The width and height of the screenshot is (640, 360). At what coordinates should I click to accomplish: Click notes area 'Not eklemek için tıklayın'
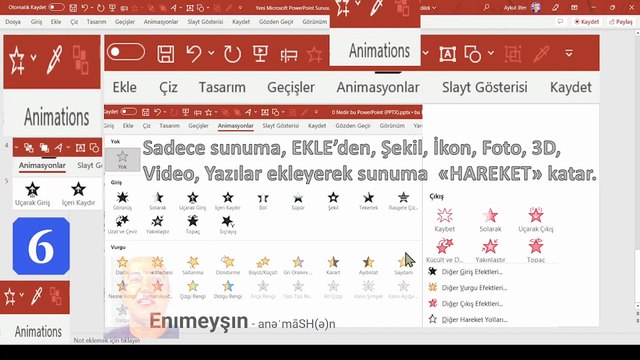point(107,340)
